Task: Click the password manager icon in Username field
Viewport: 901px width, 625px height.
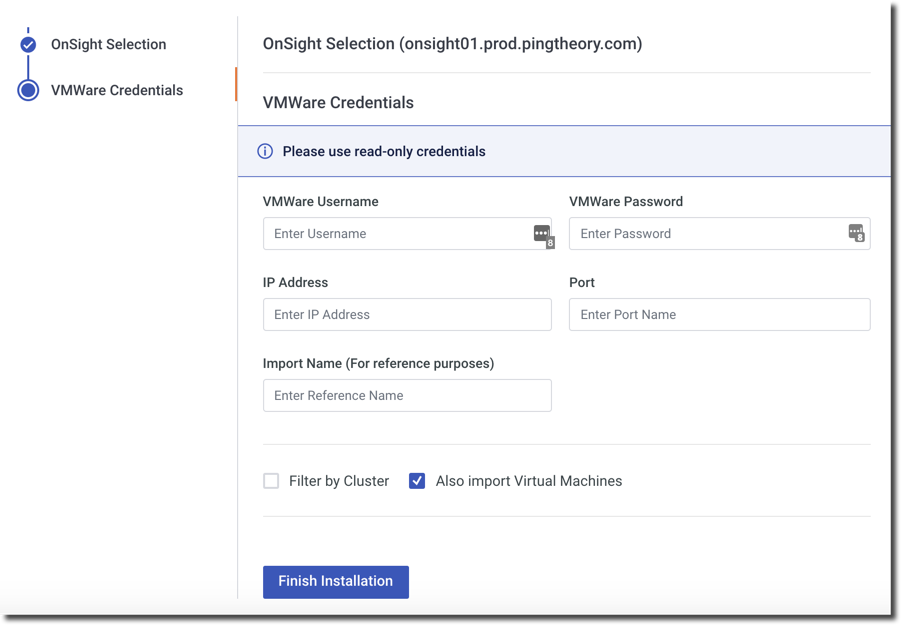Action: click(542, 234)
